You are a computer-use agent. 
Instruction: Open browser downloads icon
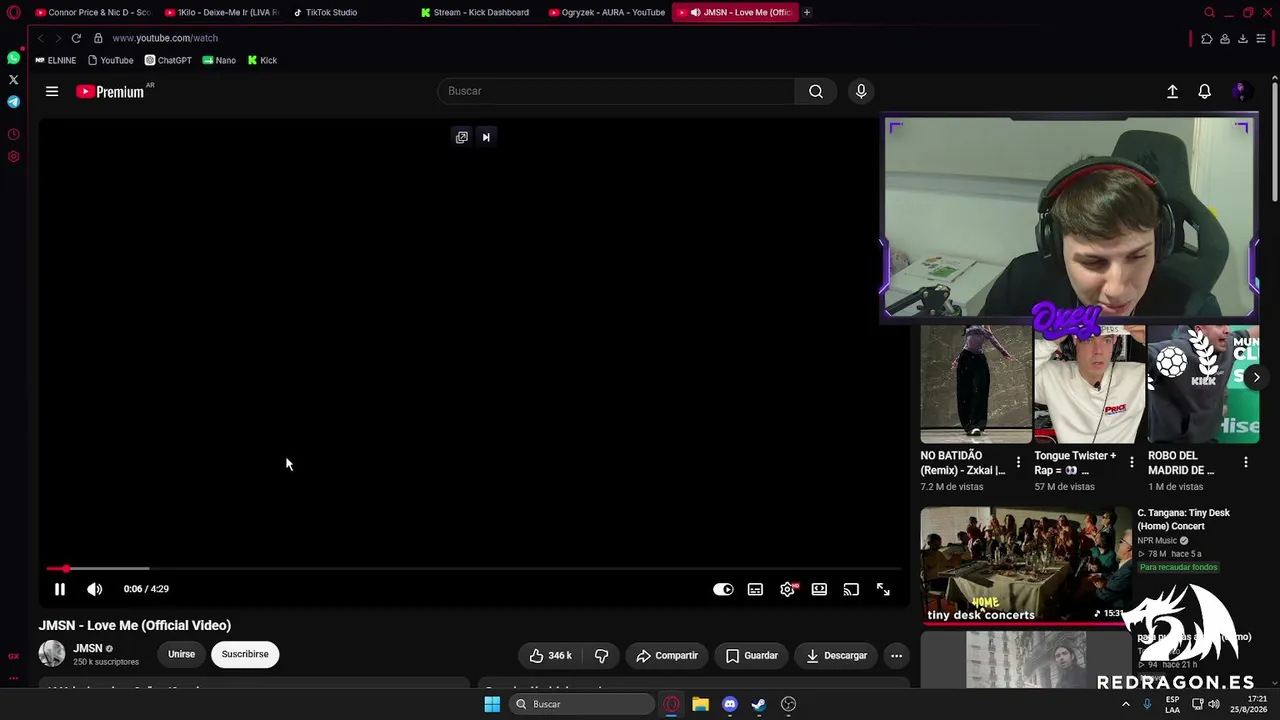point(1243,38)
